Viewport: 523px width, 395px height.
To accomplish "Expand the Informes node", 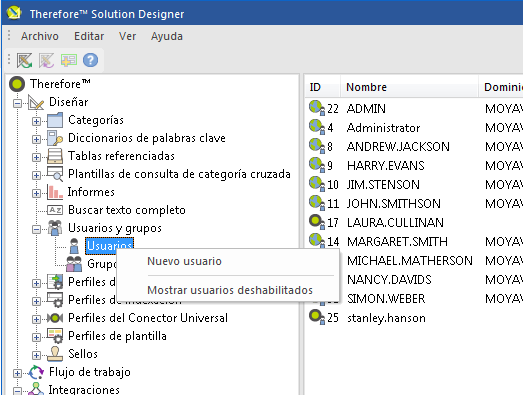I will tap(36, 193).
